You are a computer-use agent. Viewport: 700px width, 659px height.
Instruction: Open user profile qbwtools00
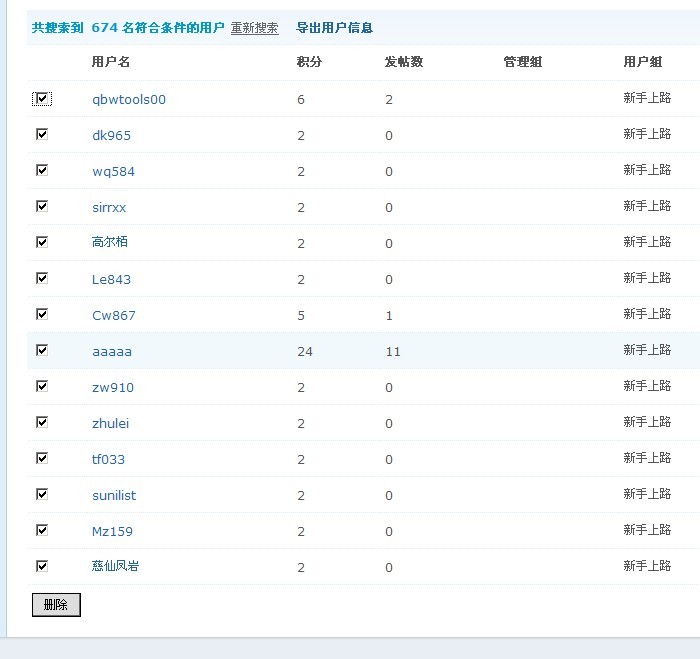click(x=129, y=100)
